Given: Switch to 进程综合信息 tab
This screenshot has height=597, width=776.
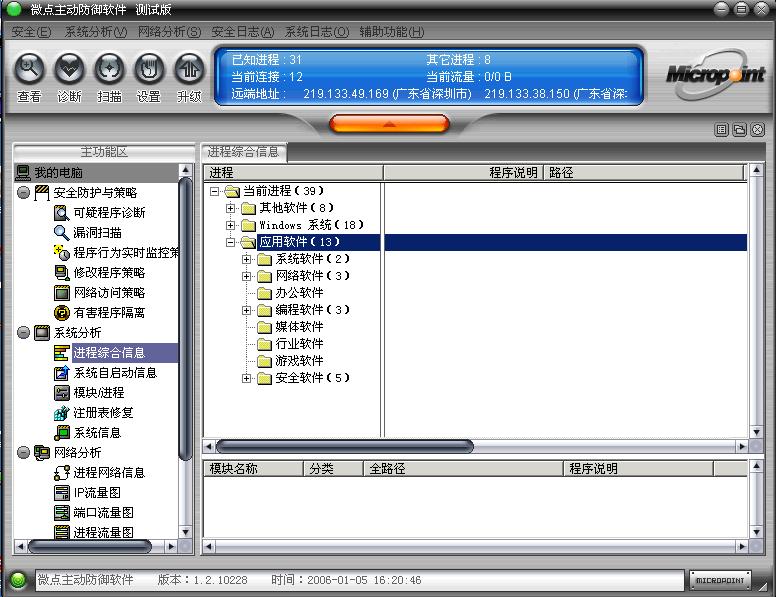Looking at the screenshot, I should coord(243,151).
